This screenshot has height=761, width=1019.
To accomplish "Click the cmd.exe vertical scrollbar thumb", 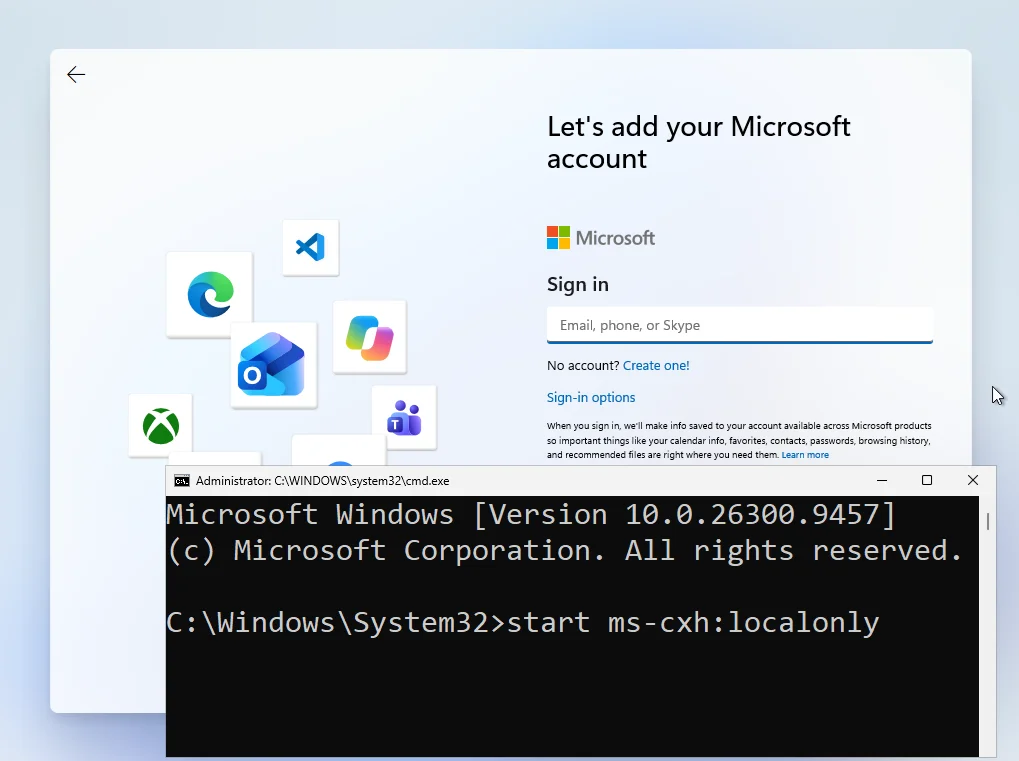I will pos(988,521).
